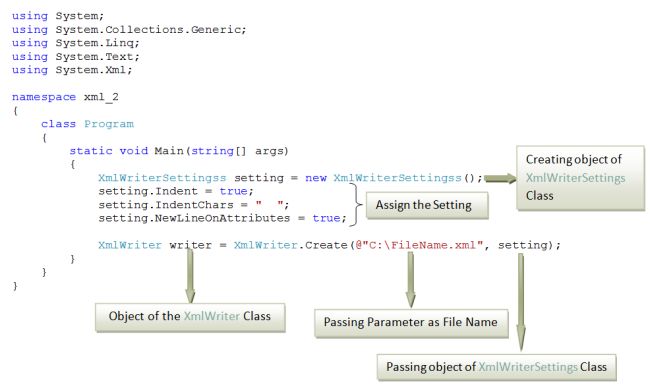Click the 'new' keyword
This screenshot has width=650, height=390.
click(x=316, y=178)
